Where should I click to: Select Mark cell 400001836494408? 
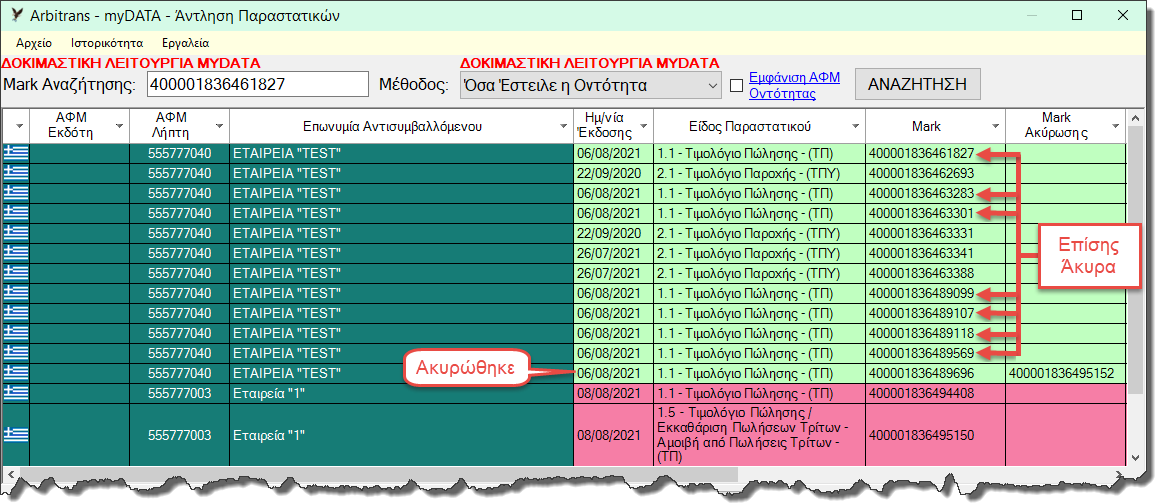[x=935, y=393]
